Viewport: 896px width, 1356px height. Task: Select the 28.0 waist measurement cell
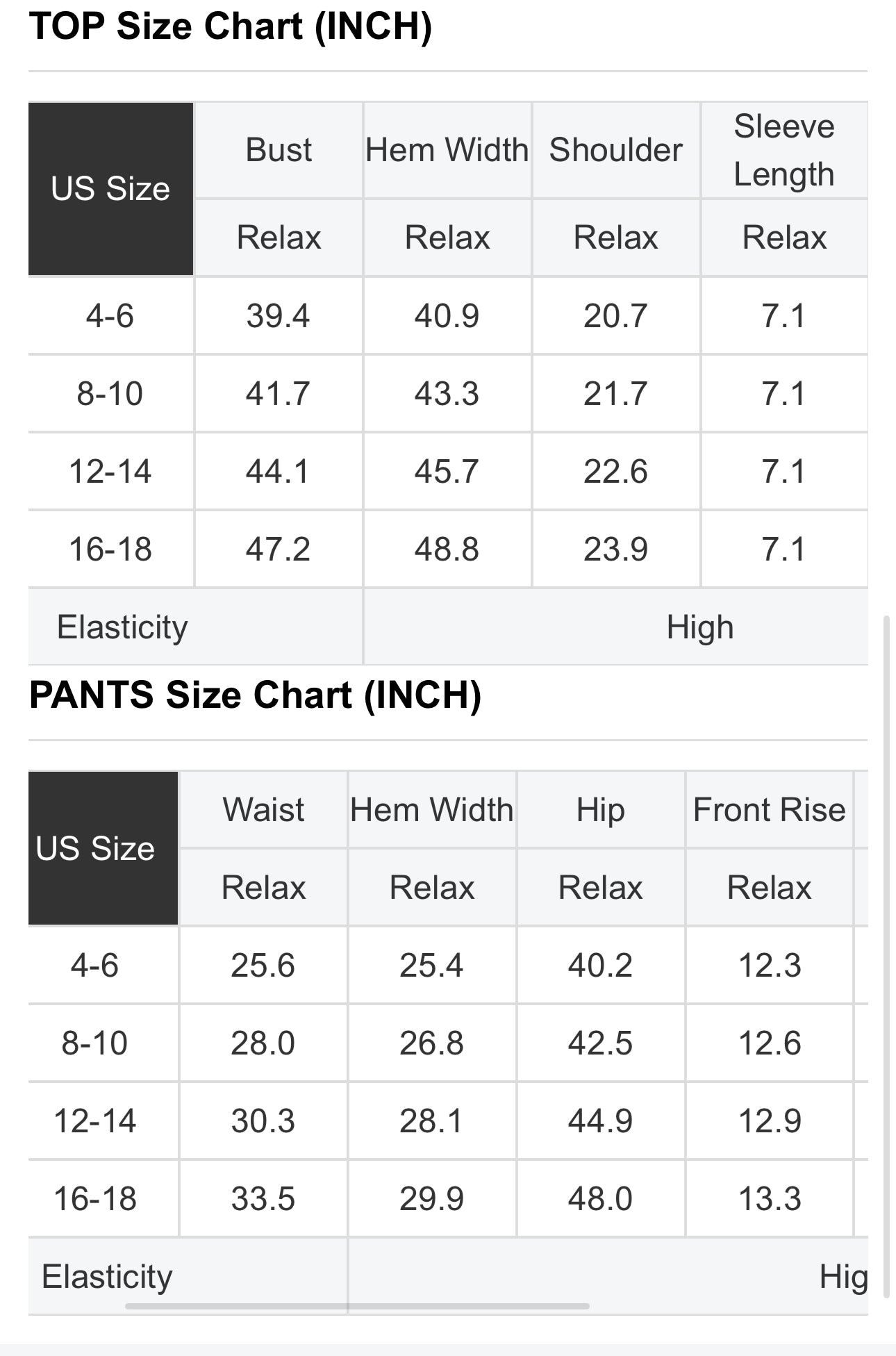coord(263,1043)
